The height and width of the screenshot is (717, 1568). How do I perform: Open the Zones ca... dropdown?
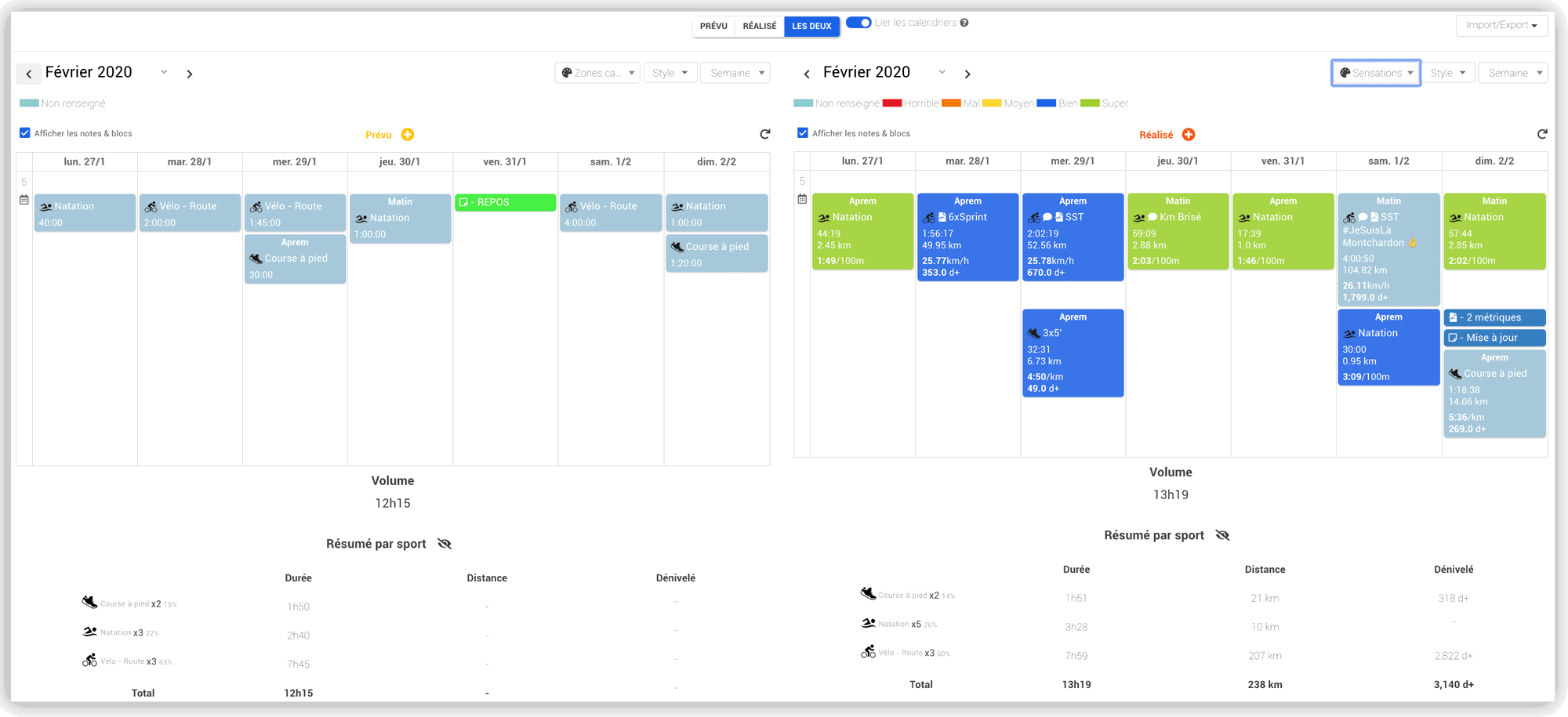coord(597,72)
